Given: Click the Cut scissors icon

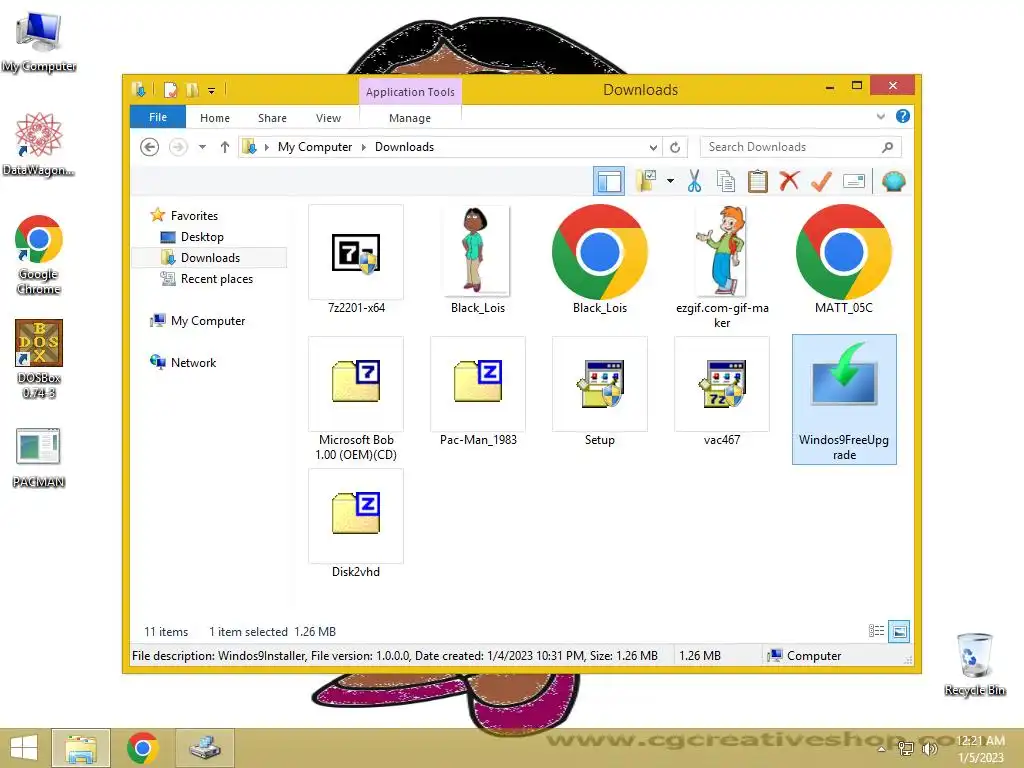Looking at the screenshot, I should (694, 181).
